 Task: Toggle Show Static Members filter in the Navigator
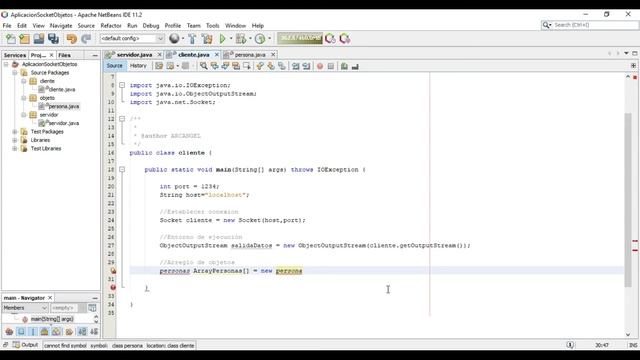tap(33, 332)
